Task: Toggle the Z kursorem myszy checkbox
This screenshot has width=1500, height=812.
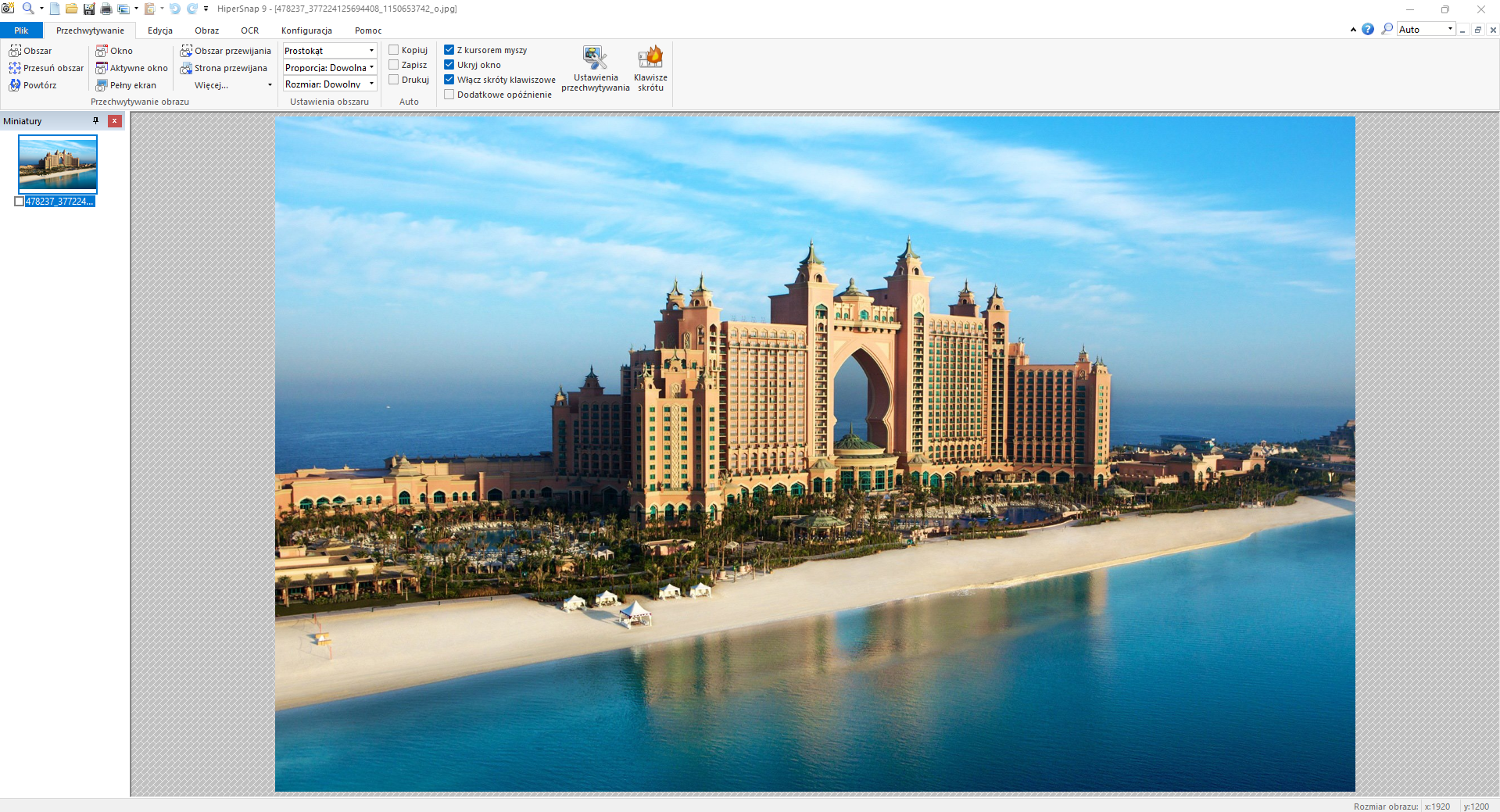Action: 449,50
